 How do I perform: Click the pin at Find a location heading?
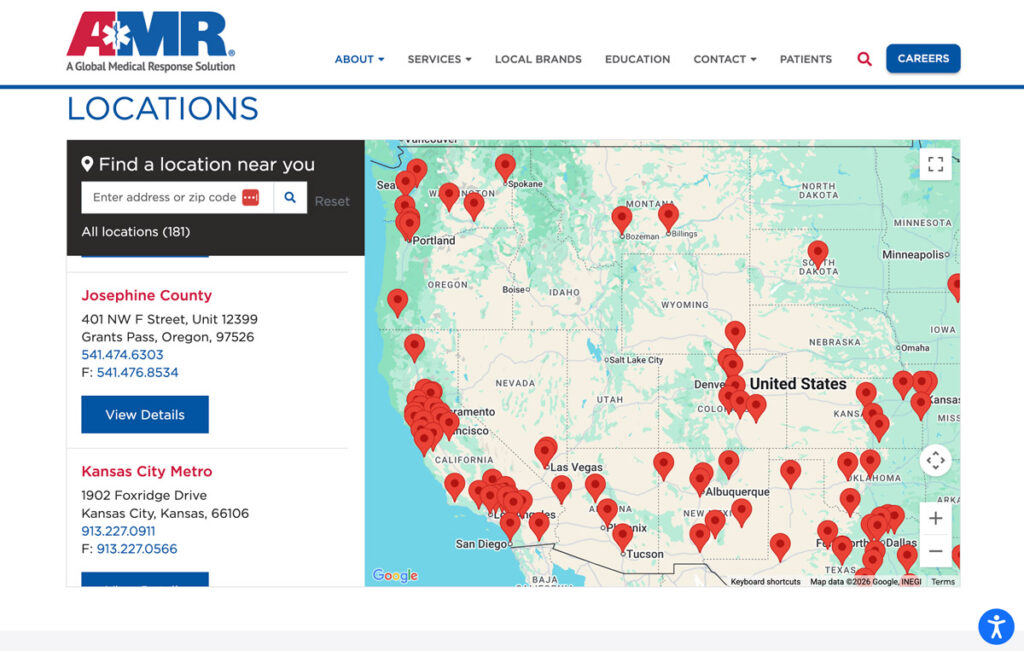(87, 164)
